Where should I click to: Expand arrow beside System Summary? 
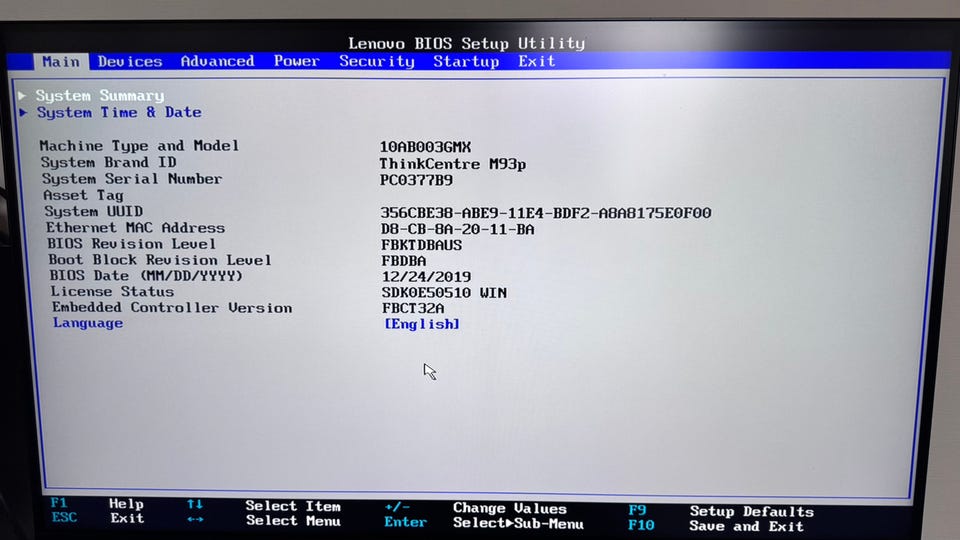pos(23,96)
